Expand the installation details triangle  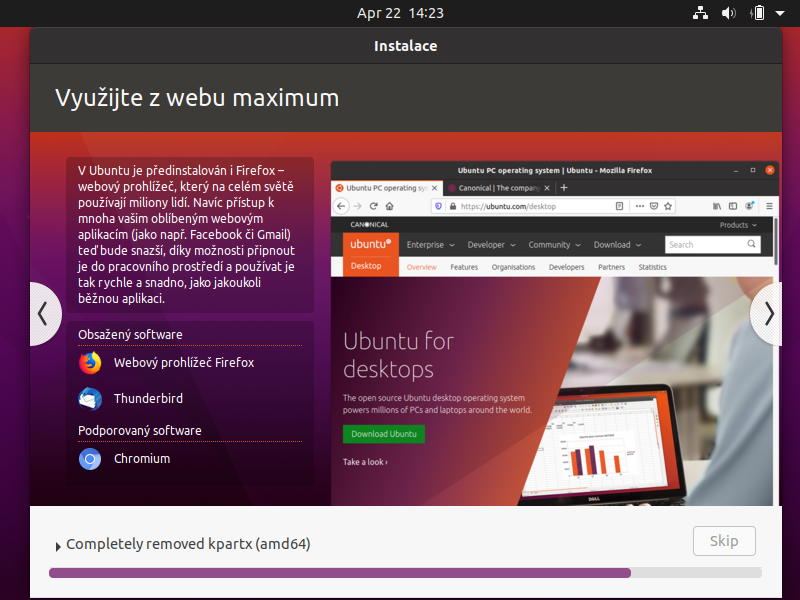(x=58, y=546)
